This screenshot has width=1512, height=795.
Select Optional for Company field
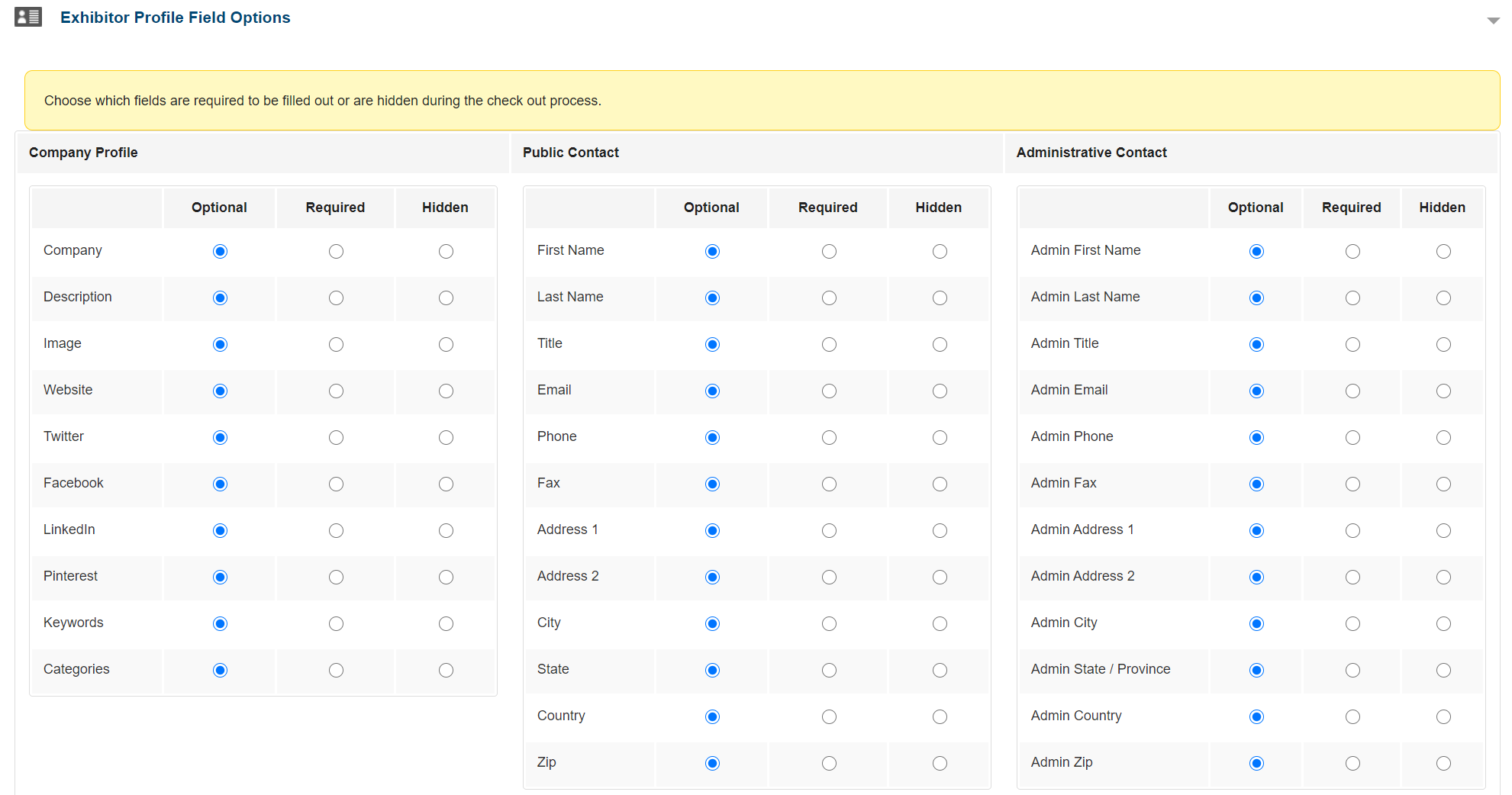click(220, 252)
